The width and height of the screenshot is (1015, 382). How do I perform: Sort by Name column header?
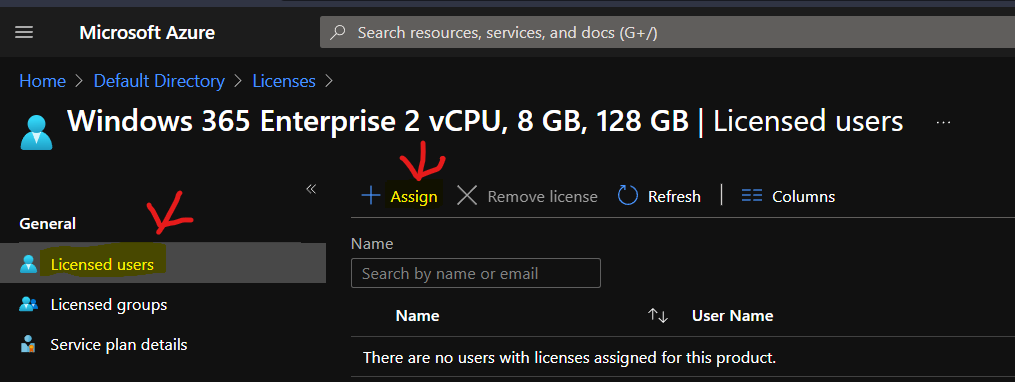coord(418,316)
